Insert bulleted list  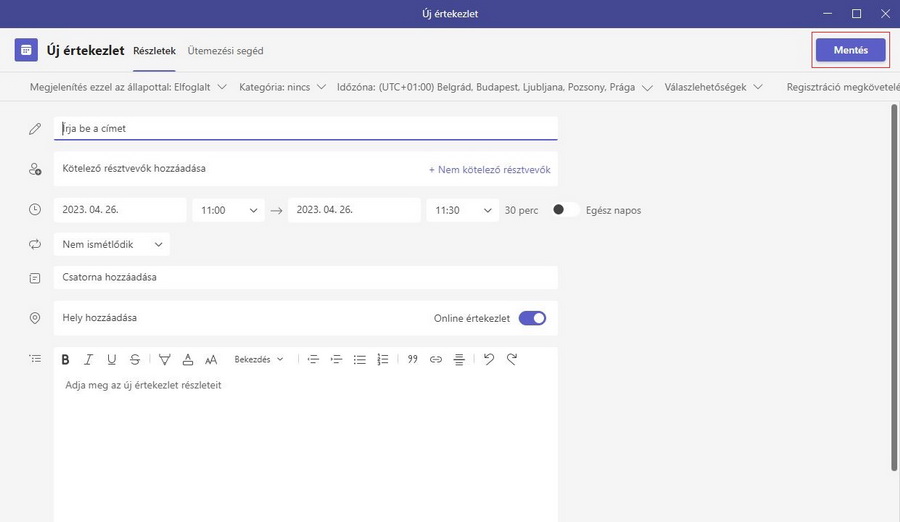[360, 359]
